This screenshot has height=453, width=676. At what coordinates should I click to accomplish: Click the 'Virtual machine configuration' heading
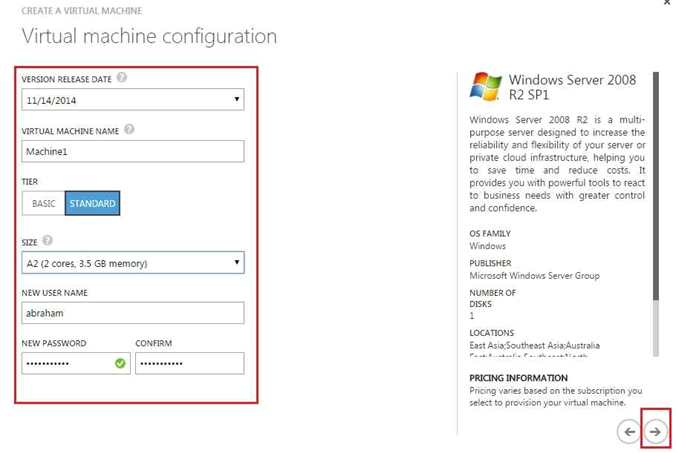coord(149,36)
